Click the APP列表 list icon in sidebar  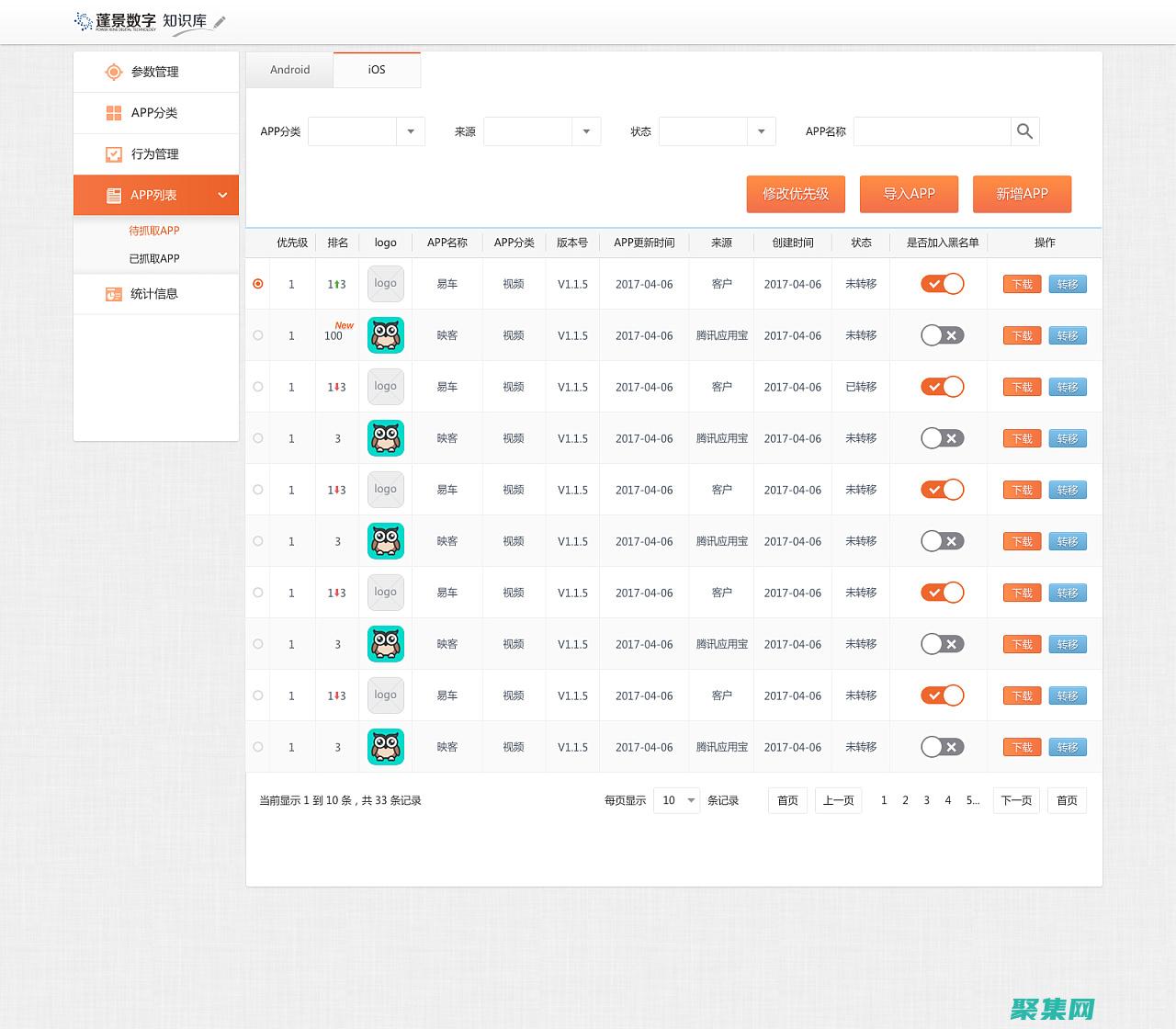(114, 195)
